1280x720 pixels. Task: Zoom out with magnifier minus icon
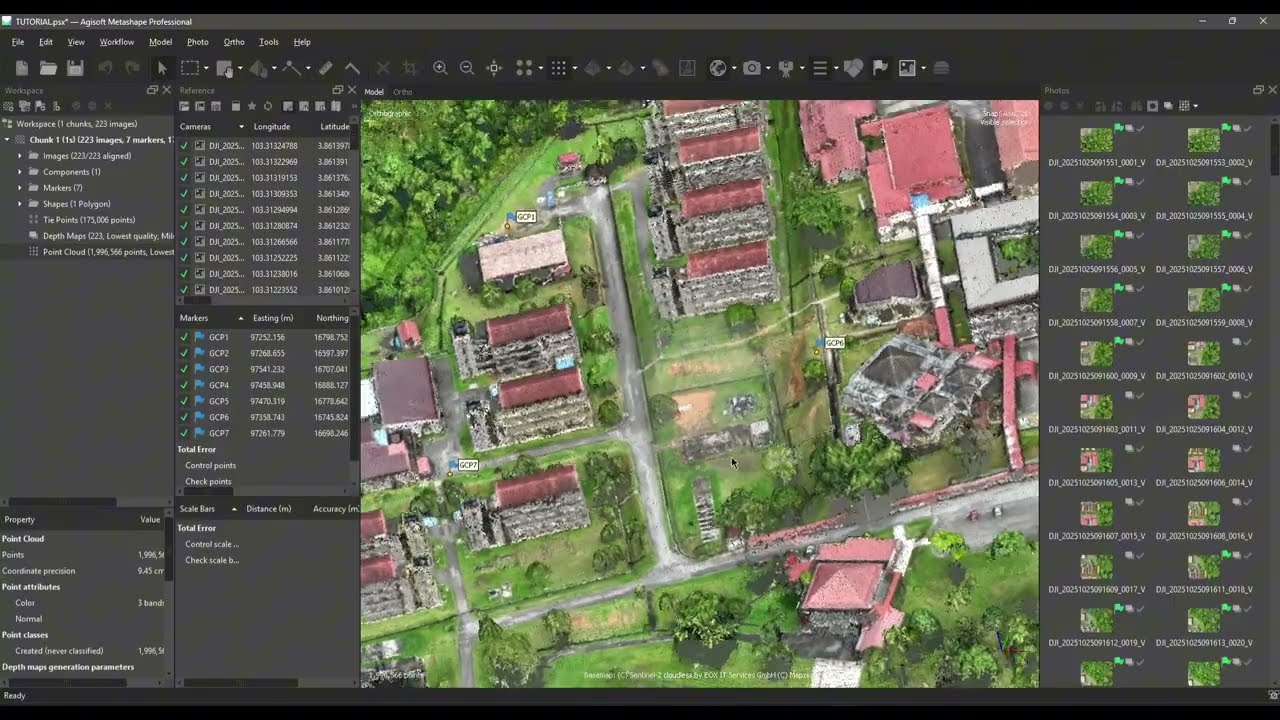[x=467, y=68]
